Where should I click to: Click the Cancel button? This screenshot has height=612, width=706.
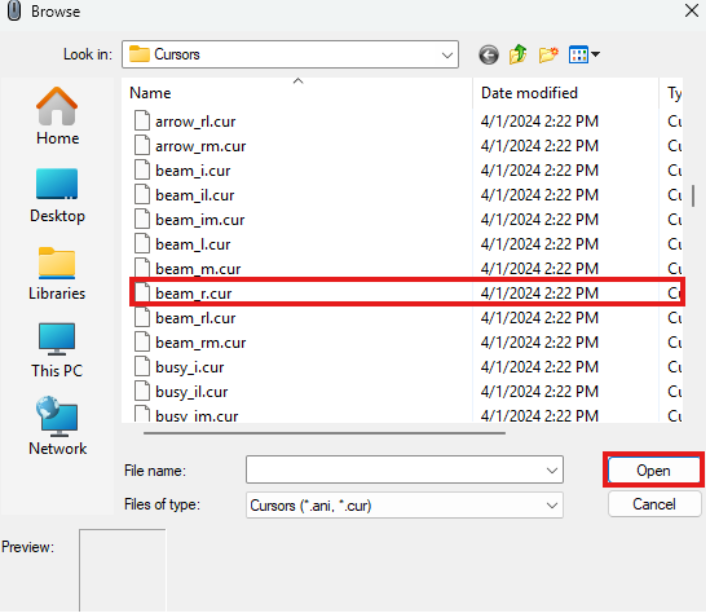(654, 504)
